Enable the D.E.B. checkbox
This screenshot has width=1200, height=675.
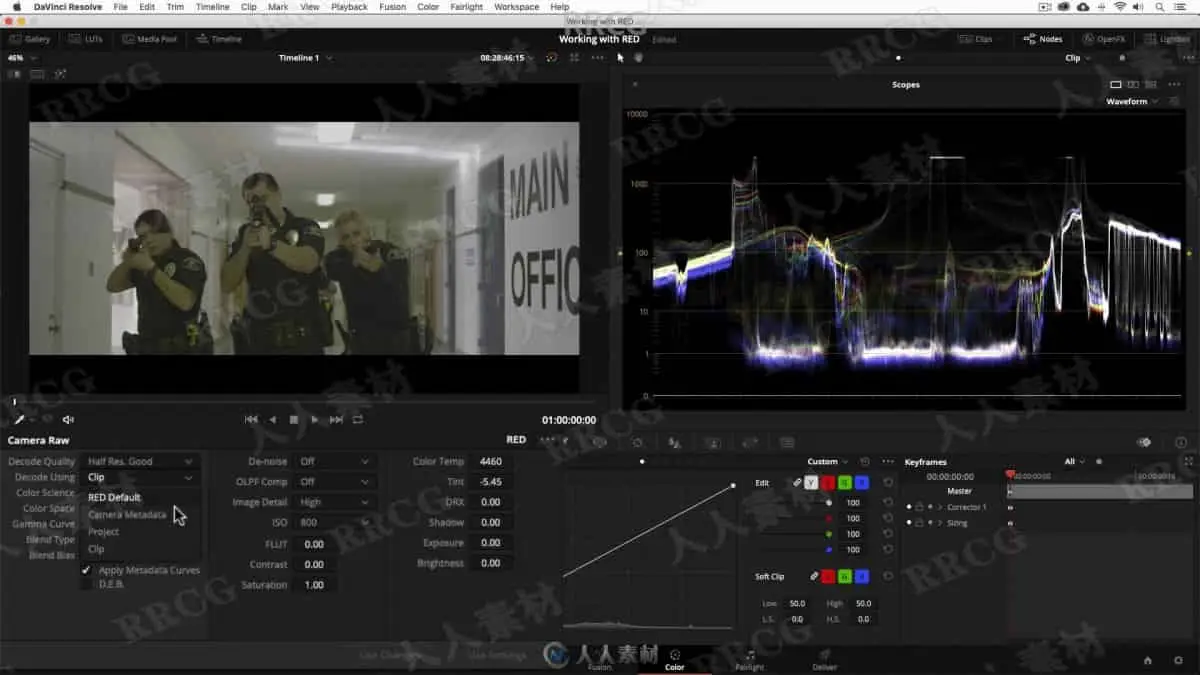pos(87,584)
